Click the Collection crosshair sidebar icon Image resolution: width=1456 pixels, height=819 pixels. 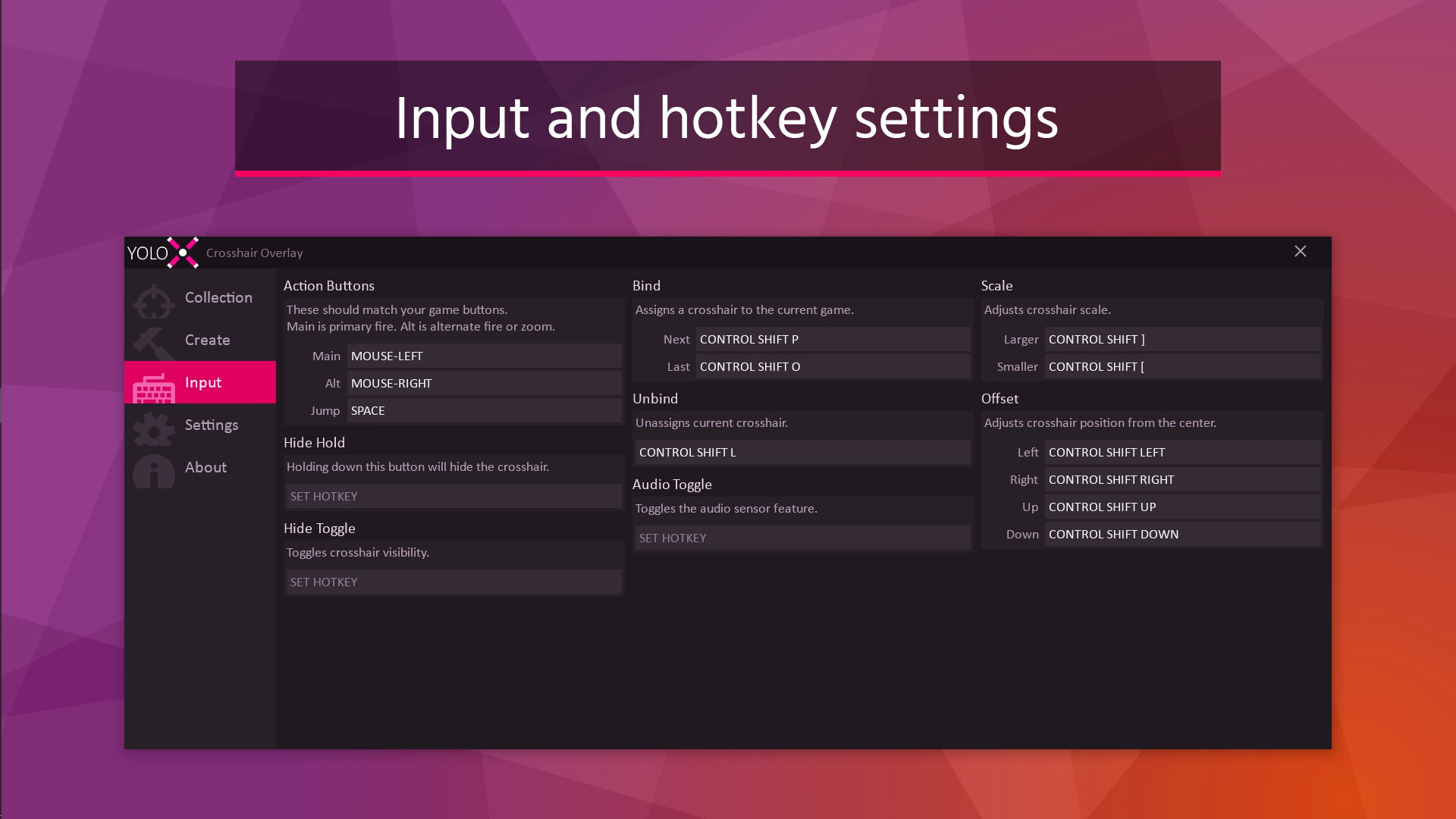(x=154, y=301)
